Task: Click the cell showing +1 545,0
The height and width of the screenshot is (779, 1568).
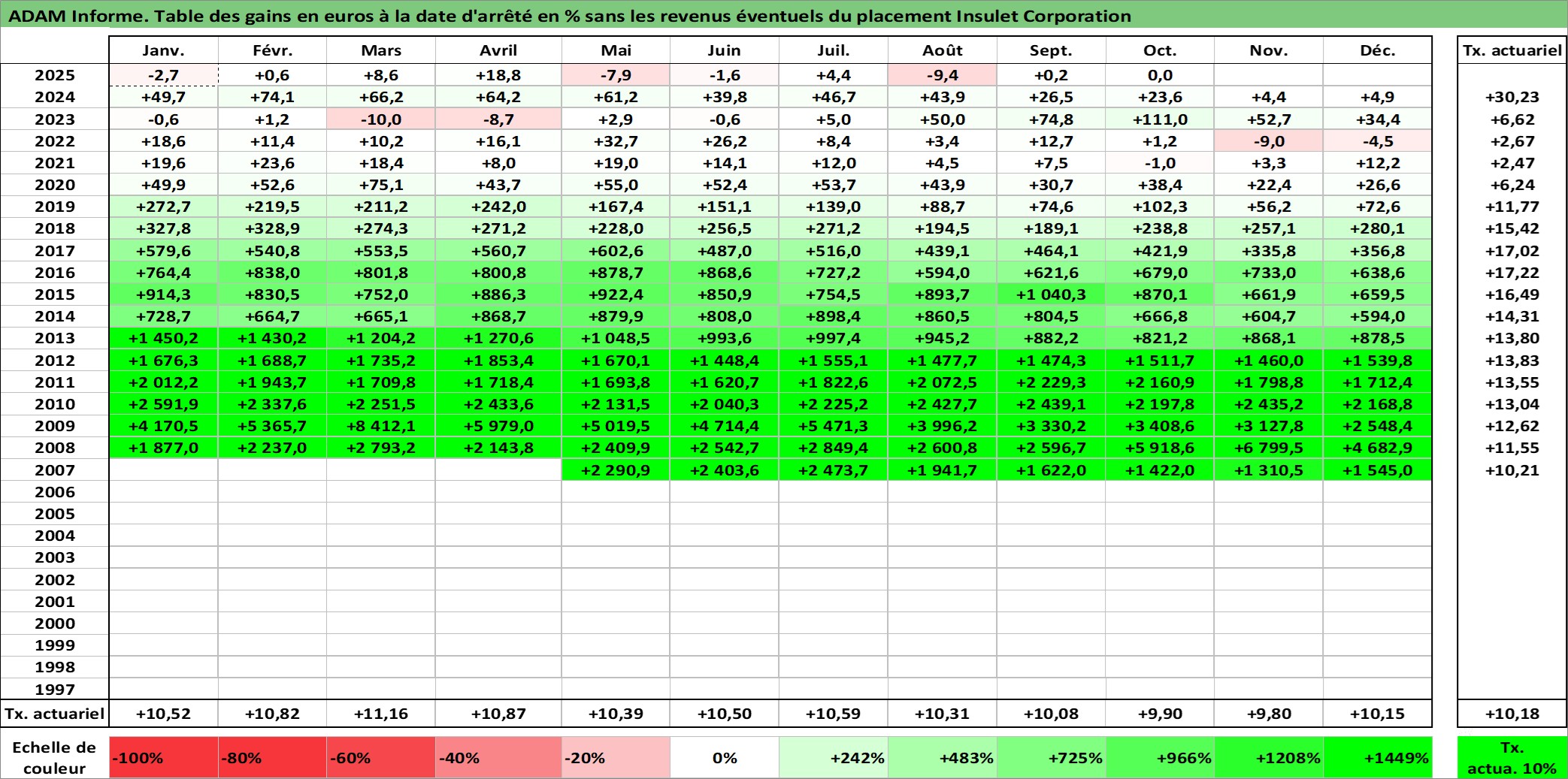Action: click(1378, 470)
